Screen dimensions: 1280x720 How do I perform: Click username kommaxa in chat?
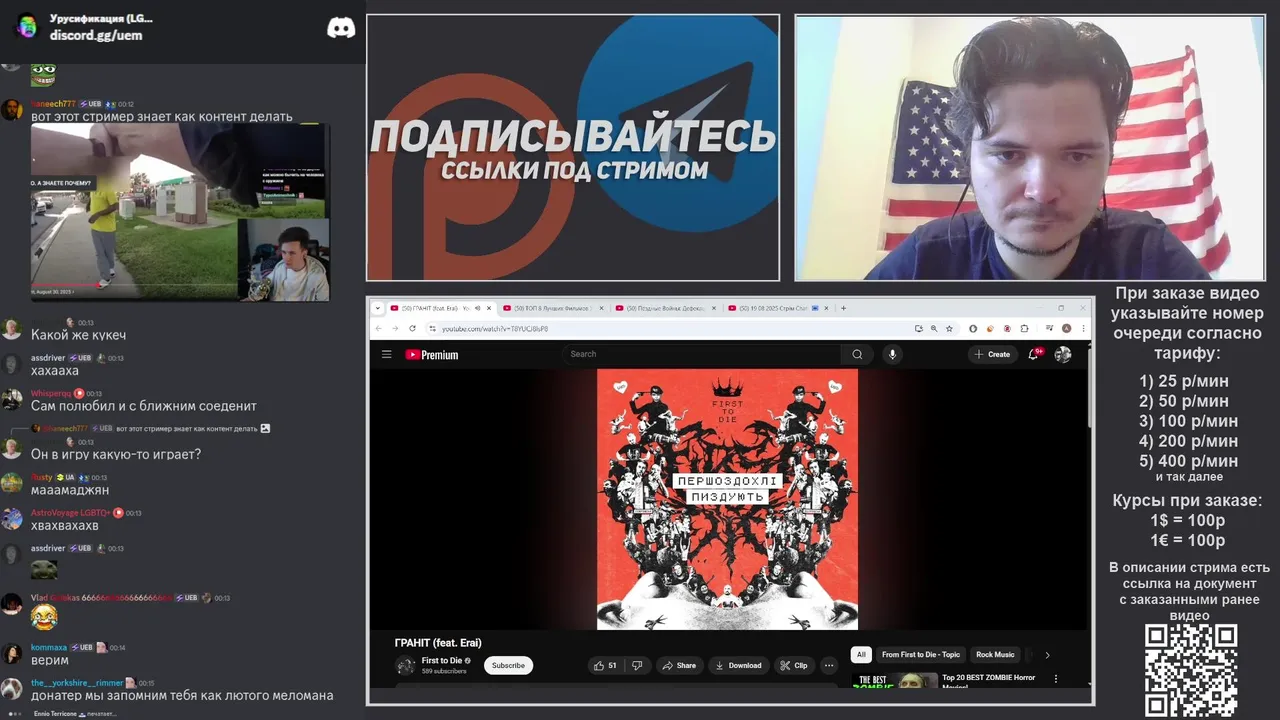tap(49, 647)
